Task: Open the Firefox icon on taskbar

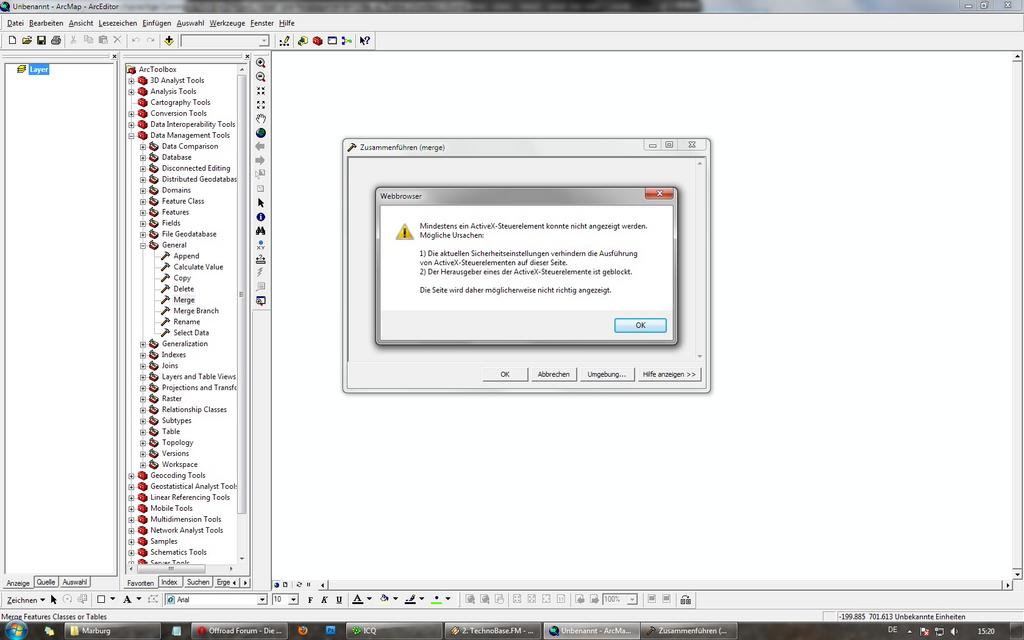Action: click(x=302, y=631)
